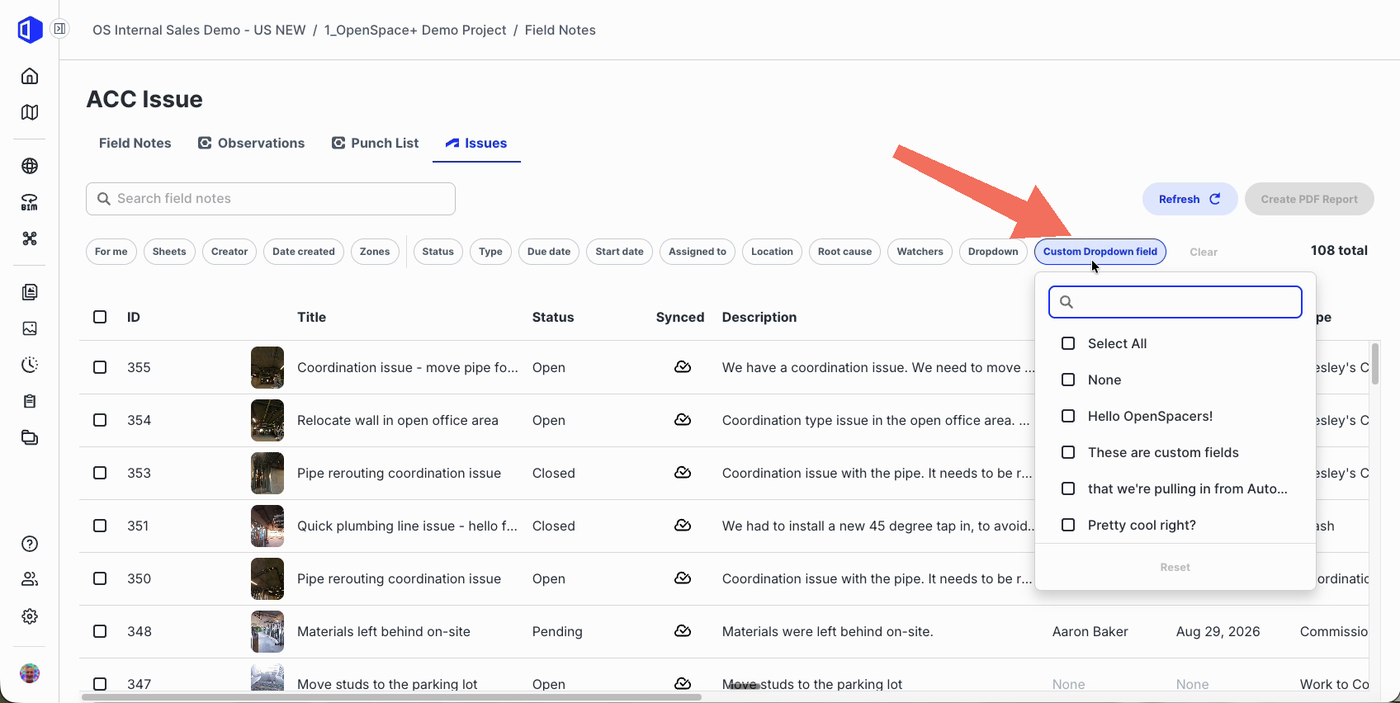Open the progress clock sidebar icon
The width and height of the screenshot is (1400, 703).
coord(30,365)
